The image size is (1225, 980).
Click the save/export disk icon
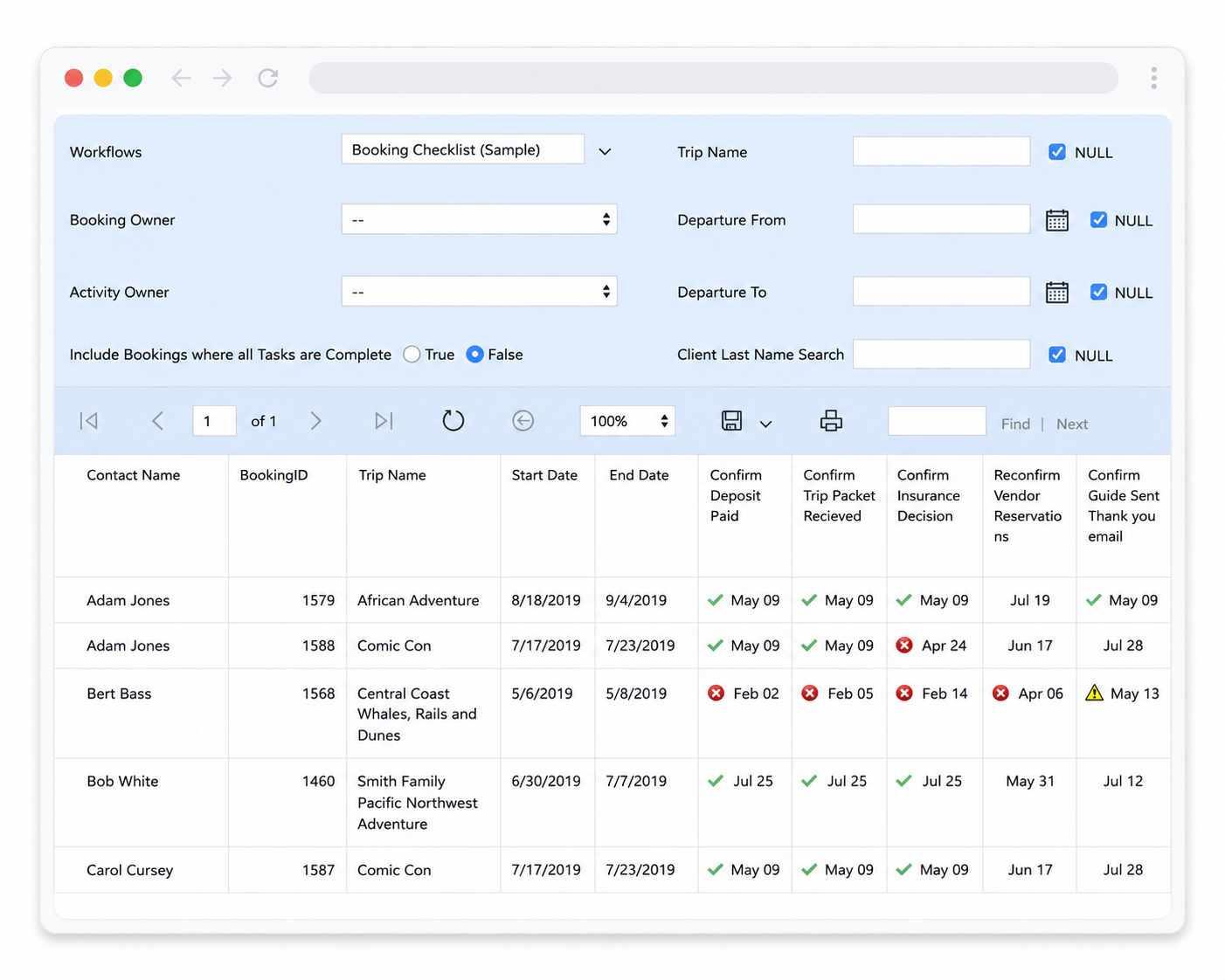pos(731,421)
